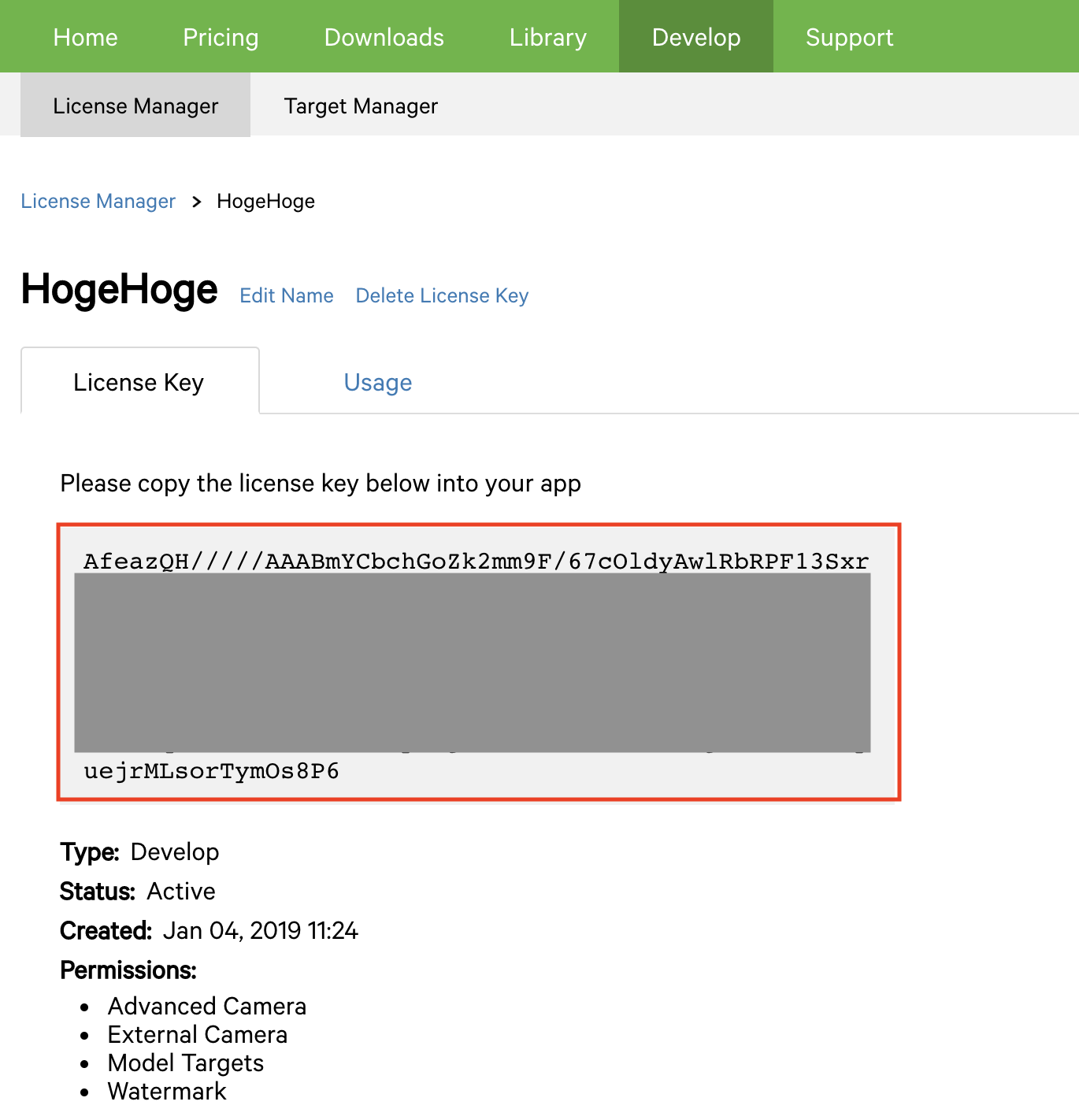Open the Support section
1079x1120 pixels.
tap(849, 37)
